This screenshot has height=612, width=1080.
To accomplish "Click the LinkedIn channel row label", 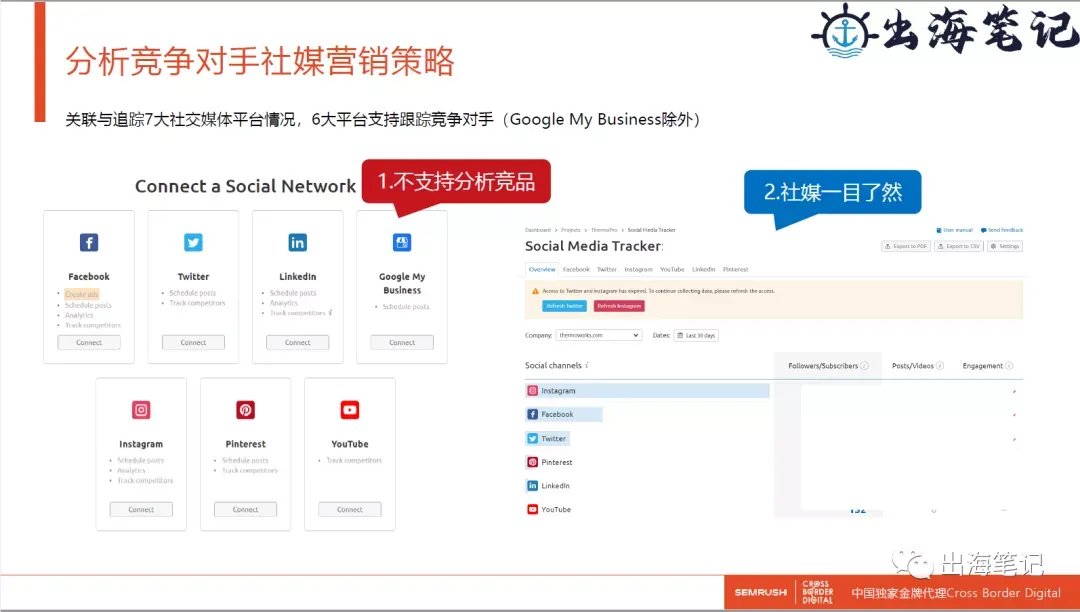I will (555, 485).
